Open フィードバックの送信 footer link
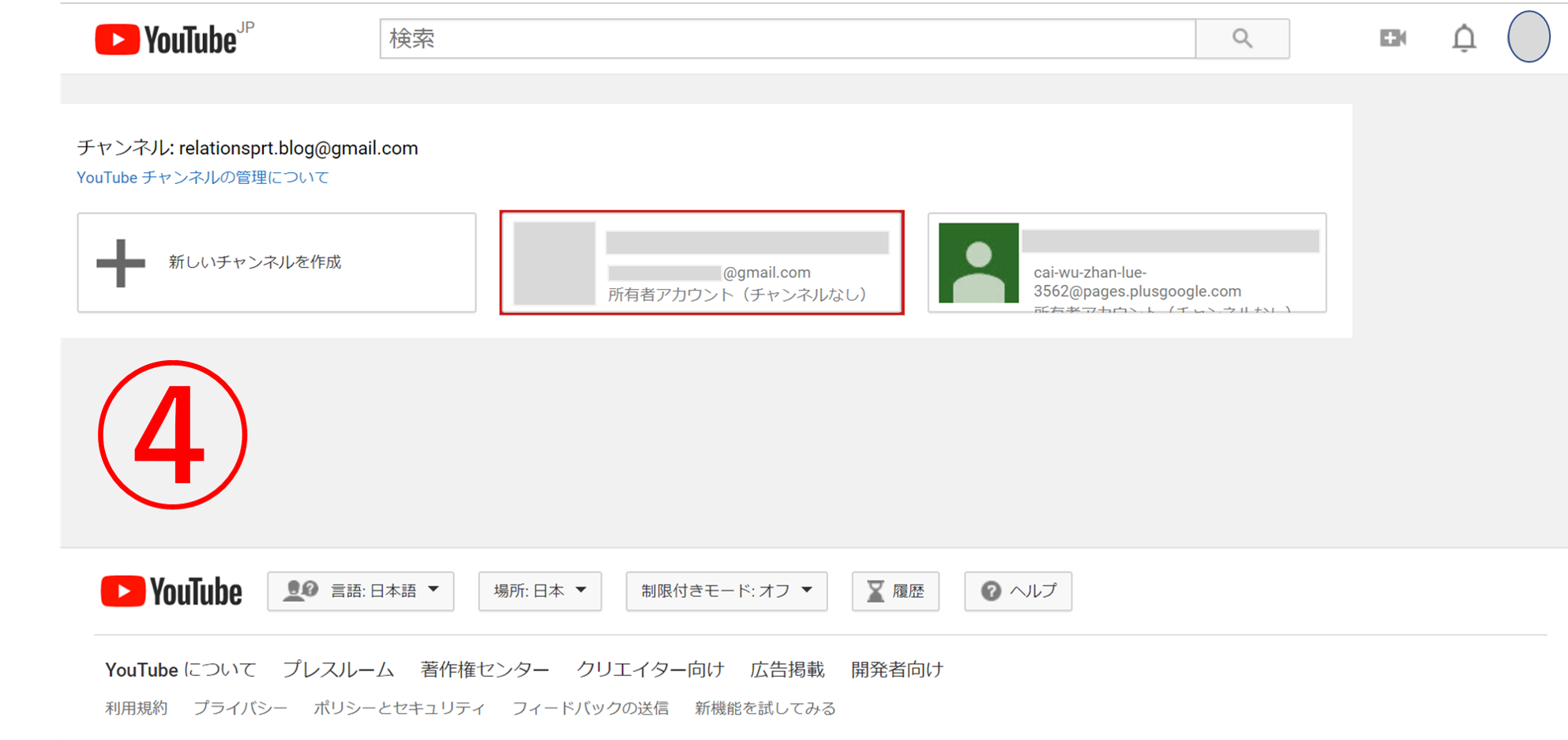The image size is (1568, 740). 591,708
